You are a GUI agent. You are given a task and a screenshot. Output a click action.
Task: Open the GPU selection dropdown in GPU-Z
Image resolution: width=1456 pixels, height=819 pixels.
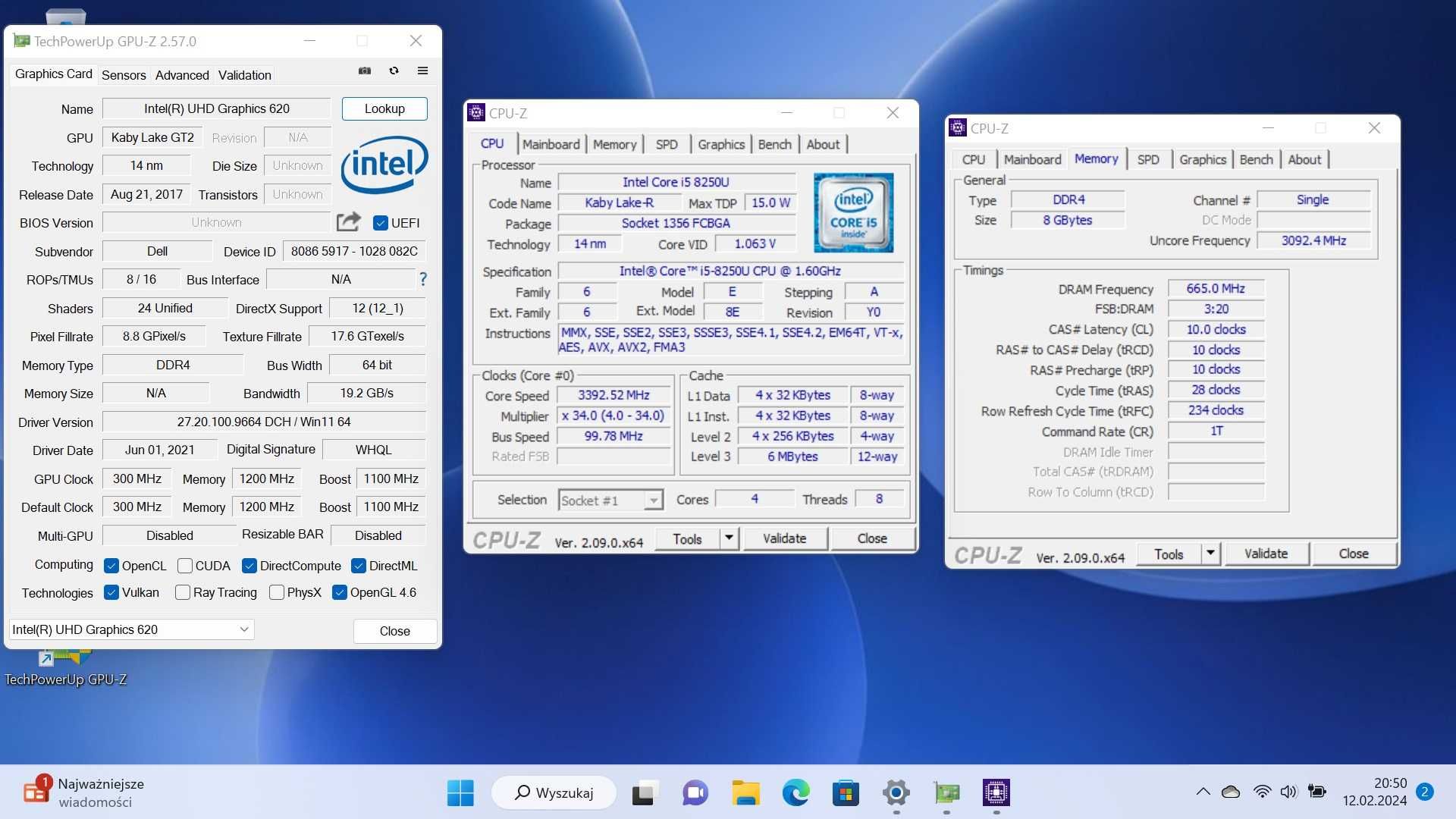[x=131, y=629]
